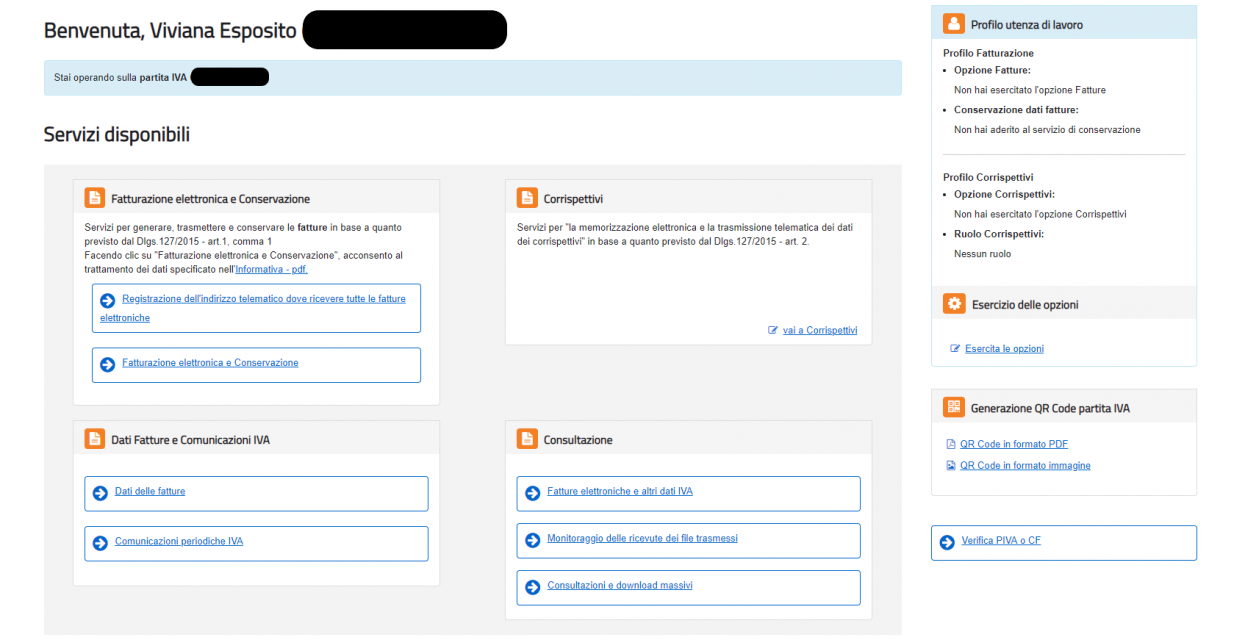This screenshot has height=640, width=1245.
Task: Click the Servizi disponibili heading
Action: pos(117,135)
